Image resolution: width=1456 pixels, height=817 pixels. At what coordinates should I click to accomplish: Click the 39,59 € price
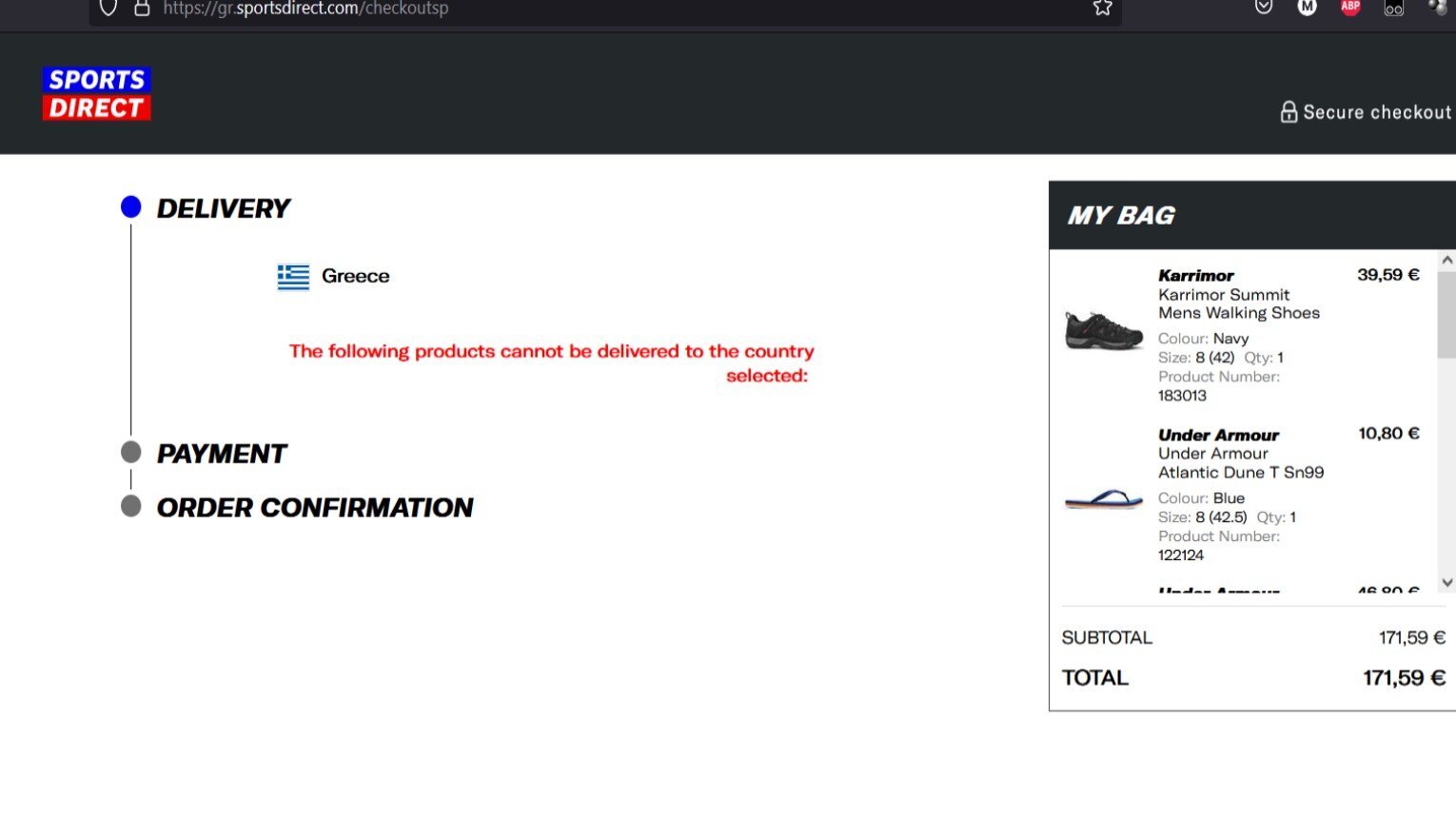[x=1387, y=275]
